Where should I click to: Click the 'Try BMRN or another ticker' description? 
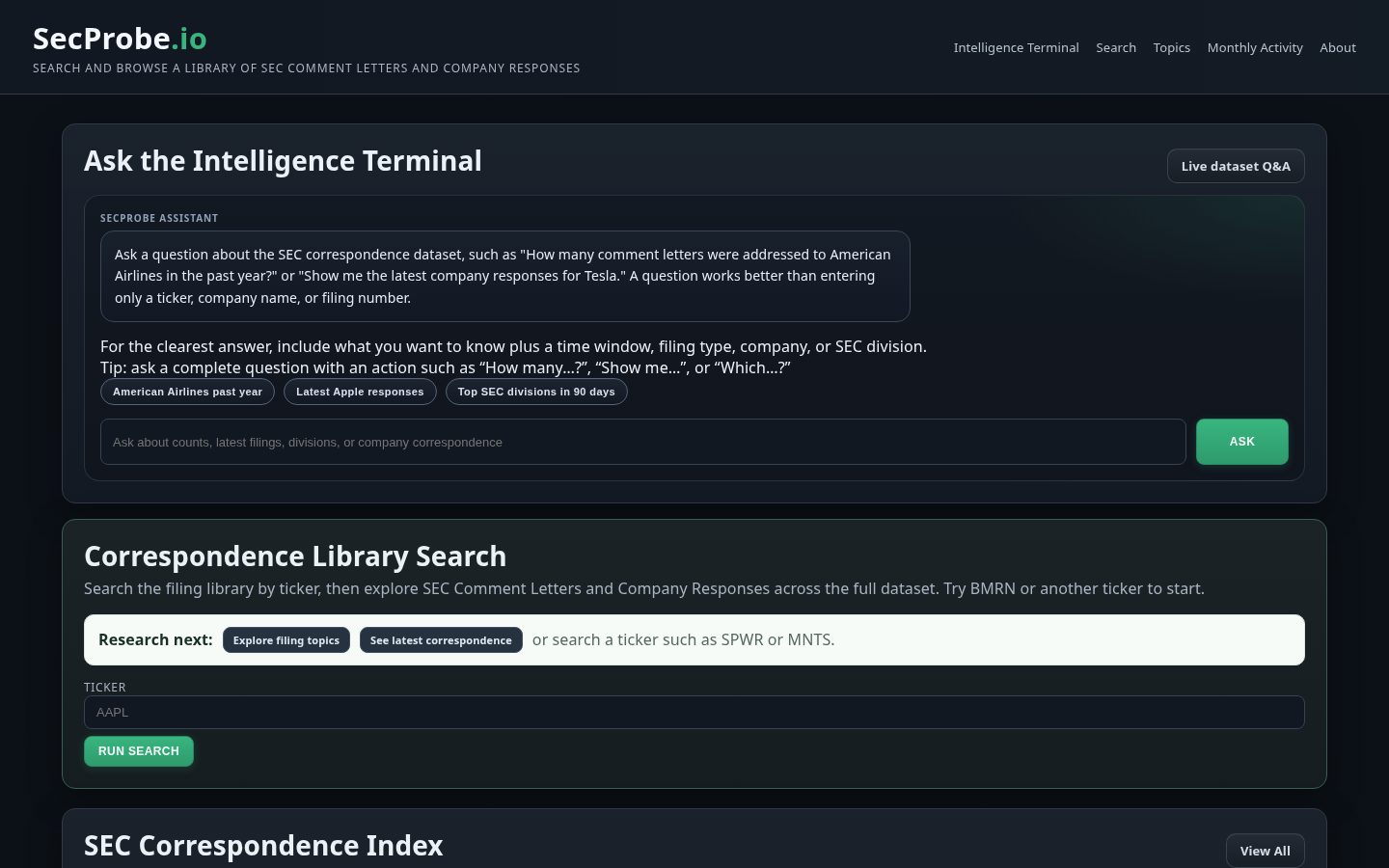(644, 588)
